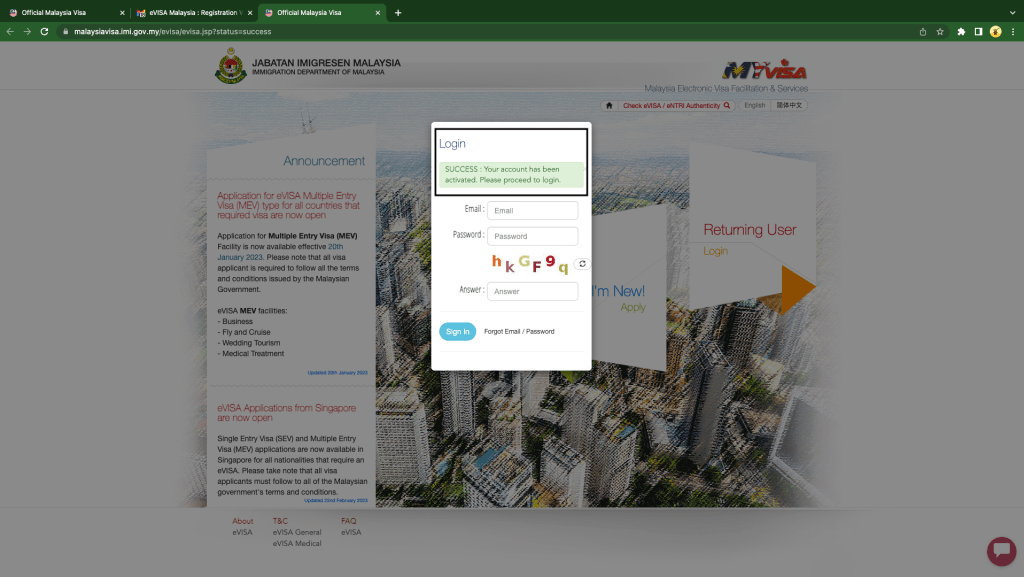Click the address bar URL
Viewport: 1024px width, 577px height.
click(172, 31)
